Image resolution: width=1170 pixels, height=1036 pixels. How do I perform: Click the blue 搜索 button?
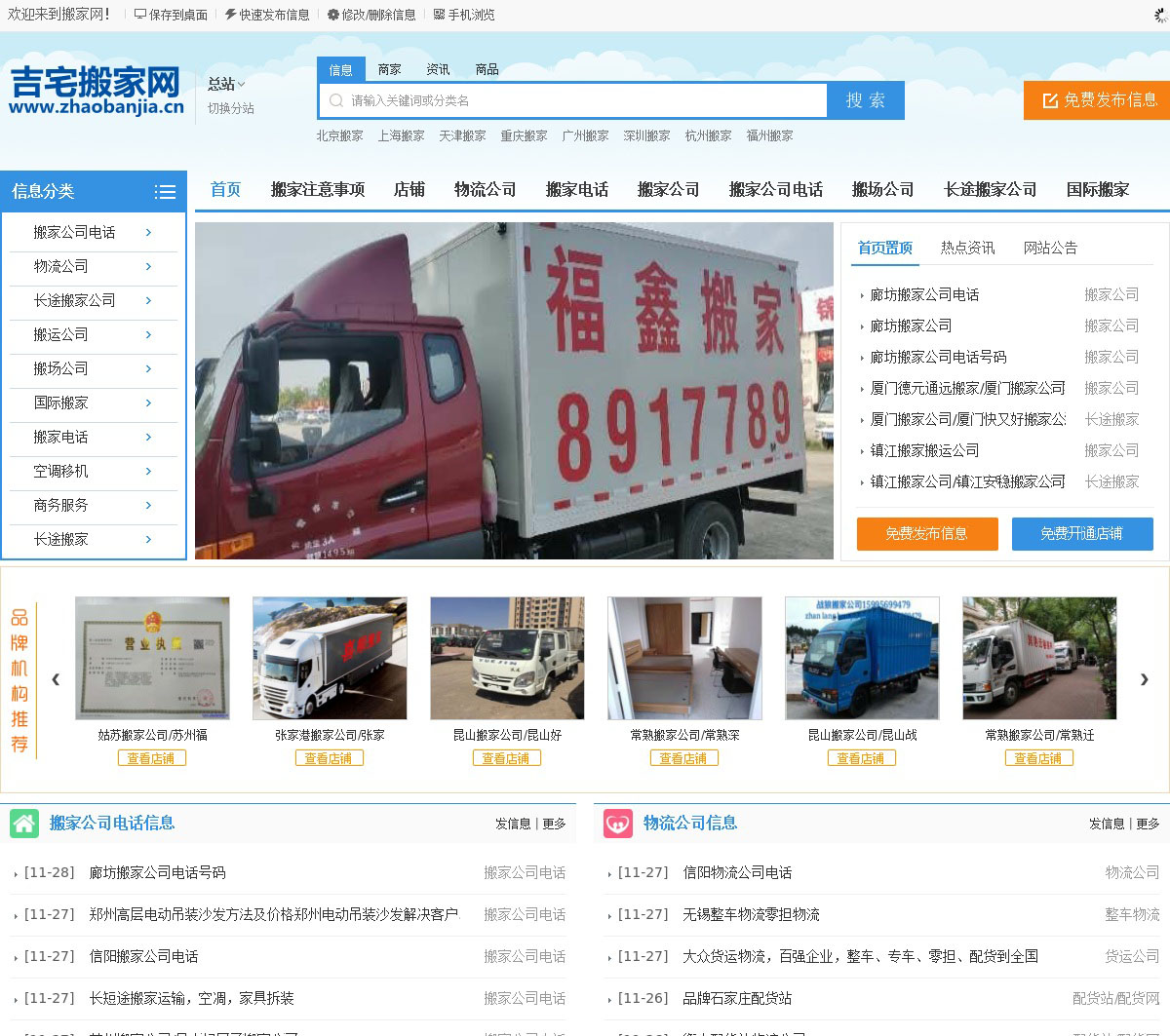(866, 100)
